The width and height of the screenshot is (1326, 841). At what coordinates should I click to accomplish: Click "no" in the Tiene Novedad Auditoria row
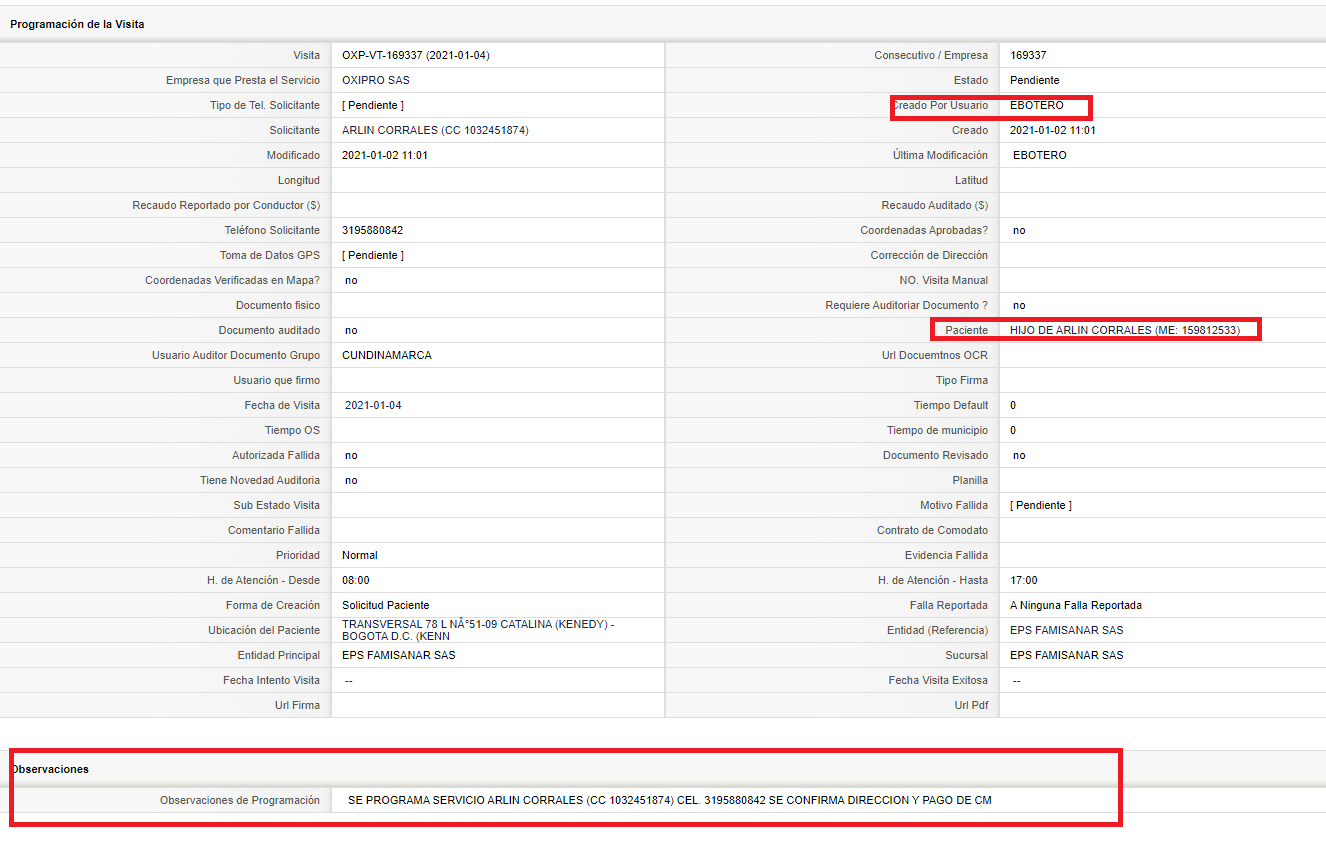[351, 480]
